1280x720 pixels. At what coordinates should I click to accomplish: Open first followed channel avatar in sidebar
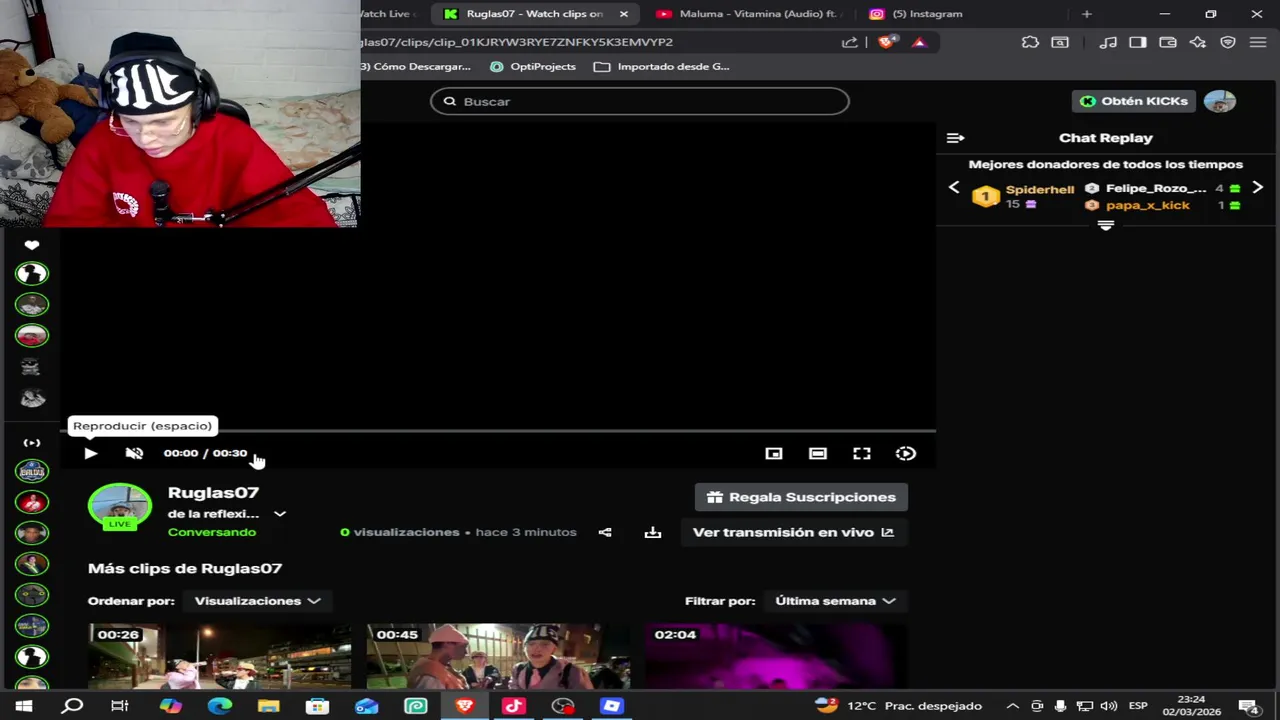pyautogui.click(x=32, y=273)
